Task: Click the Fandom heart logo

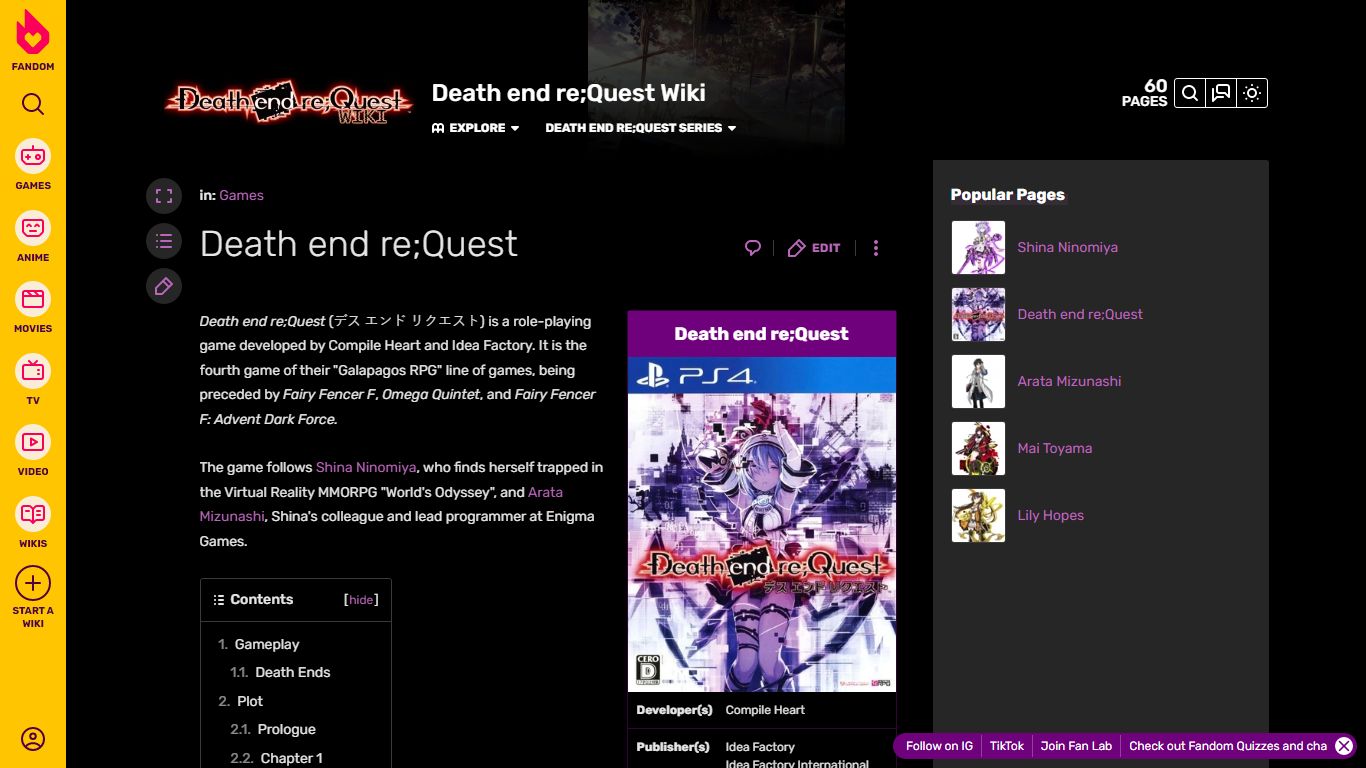Action: tap(33, 32)
